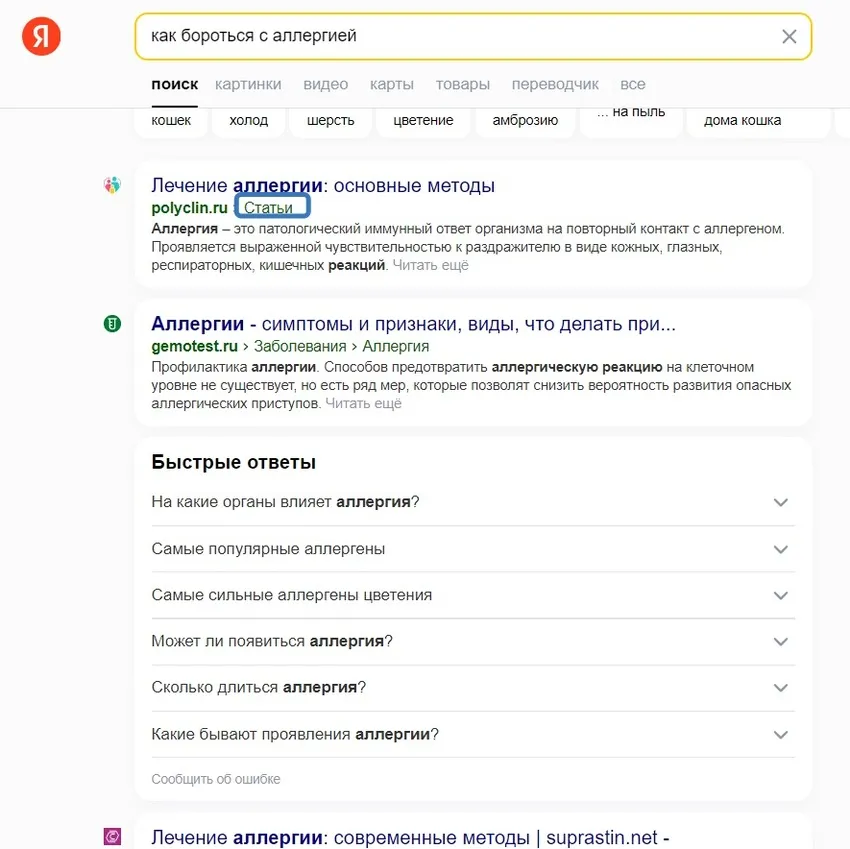
Task: Click the gemotest.ru green favicon
Action: click(x=112, y=324)
